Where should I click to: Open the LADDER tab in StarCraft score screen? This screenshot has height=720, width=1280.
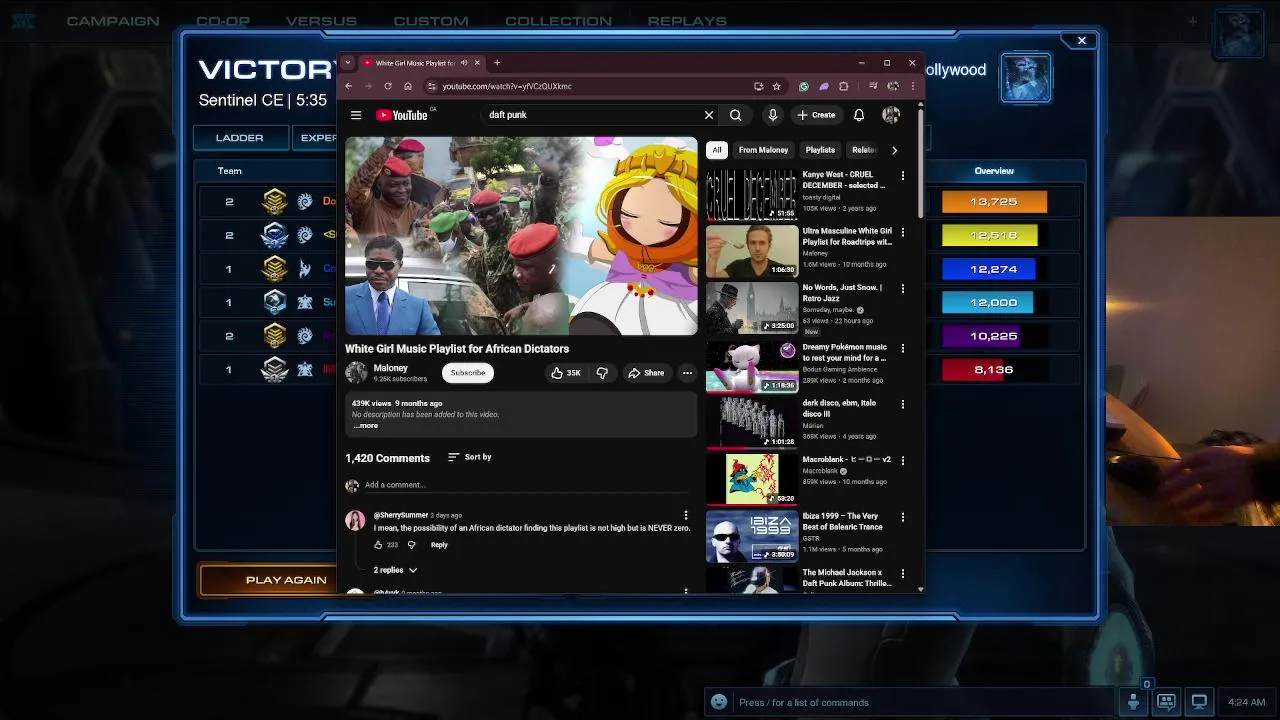pos(240,138)
